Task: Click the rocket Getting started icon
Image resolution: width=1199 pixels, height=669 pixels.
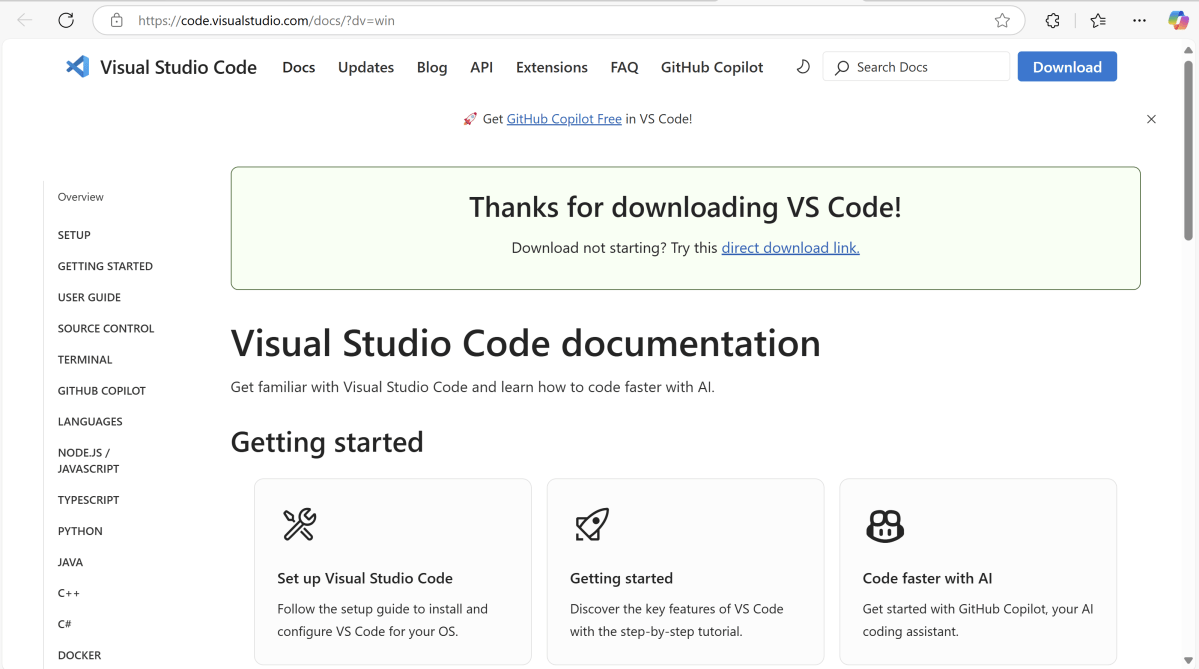Action: [x=592, y=524]
